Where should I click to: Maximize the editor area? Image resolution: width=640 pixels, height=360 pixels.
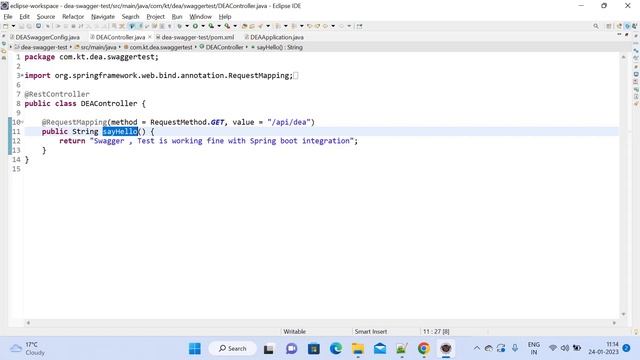point(627,35)
